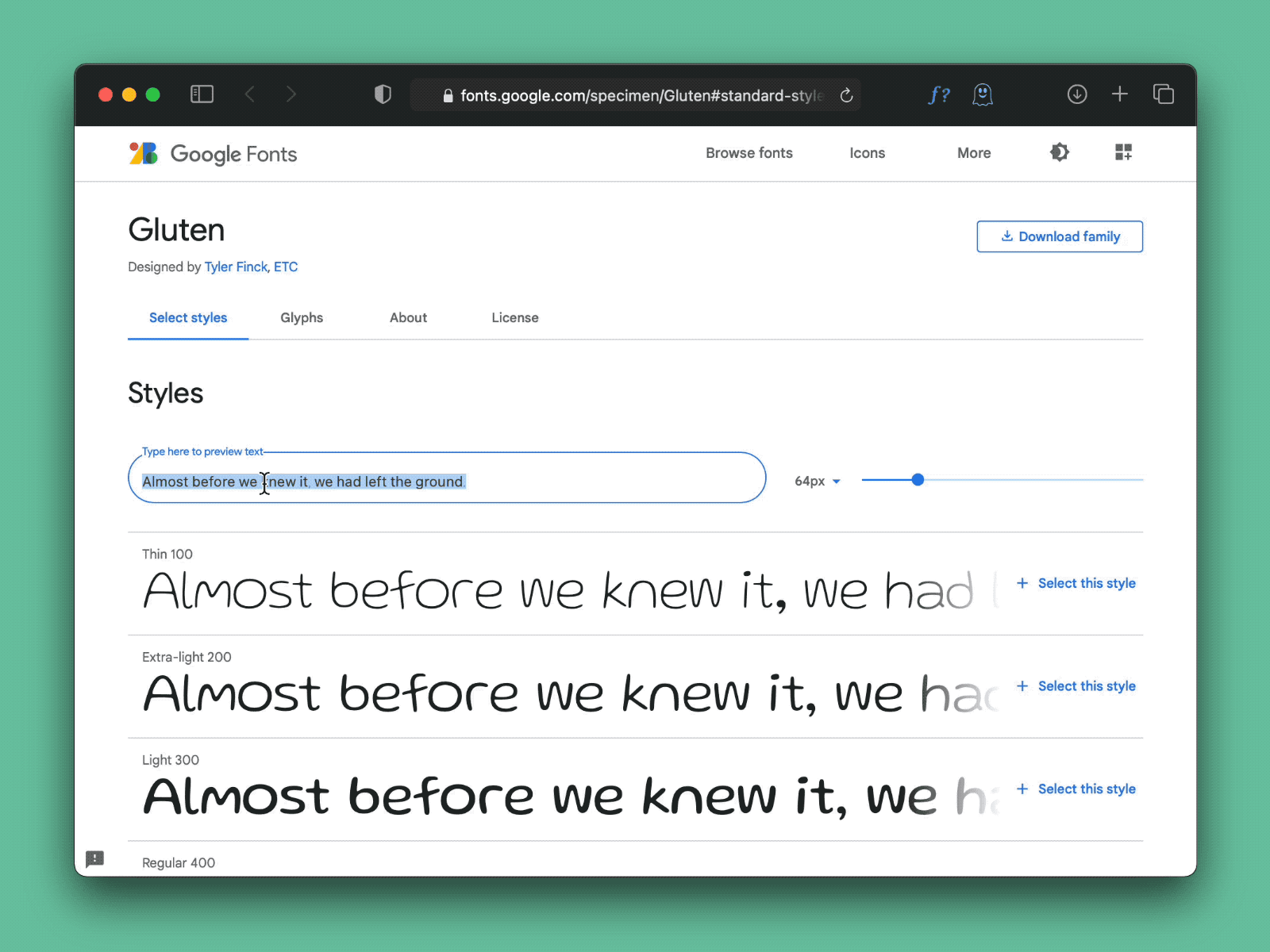1270x952 pixels.
Task: Click the Thin 100 preview text
Action: (x=570, y=591)
